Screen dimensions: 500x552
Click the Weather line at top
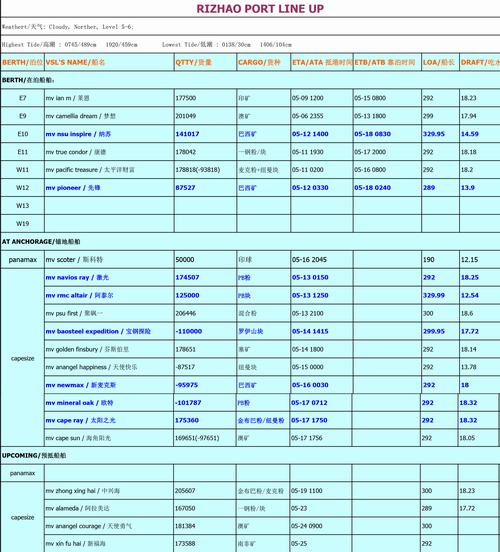[68, 27]
